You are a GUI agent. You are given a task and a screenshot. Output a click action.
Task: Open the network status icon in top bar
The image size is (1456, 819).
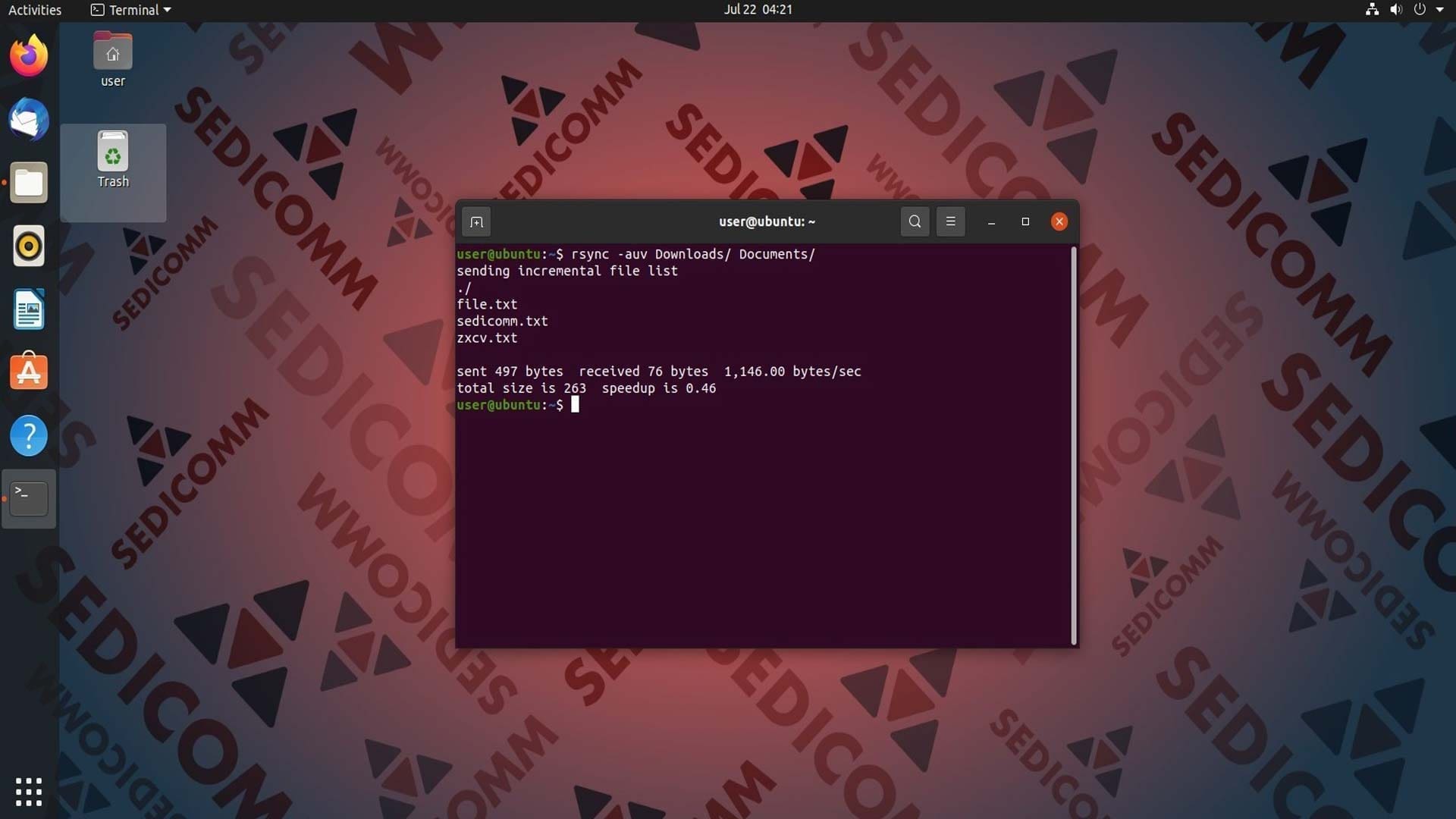(1372, 10)
